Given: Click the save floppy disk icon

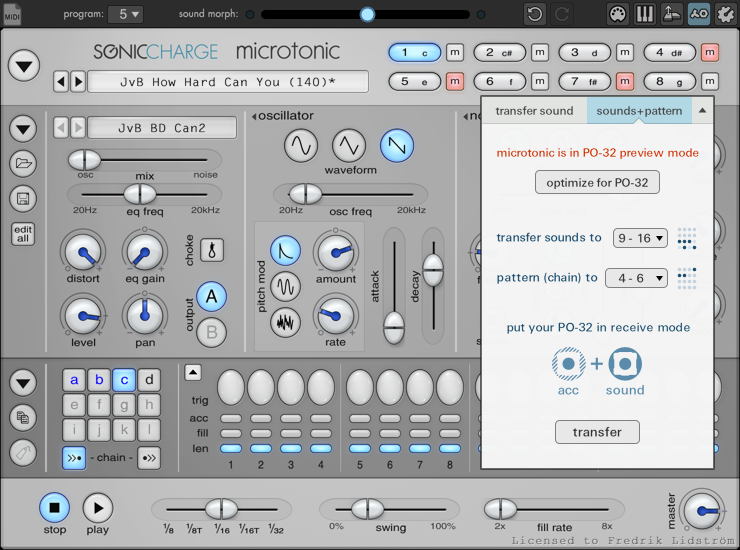Looking at the screenshot, I should pos(23,199).
